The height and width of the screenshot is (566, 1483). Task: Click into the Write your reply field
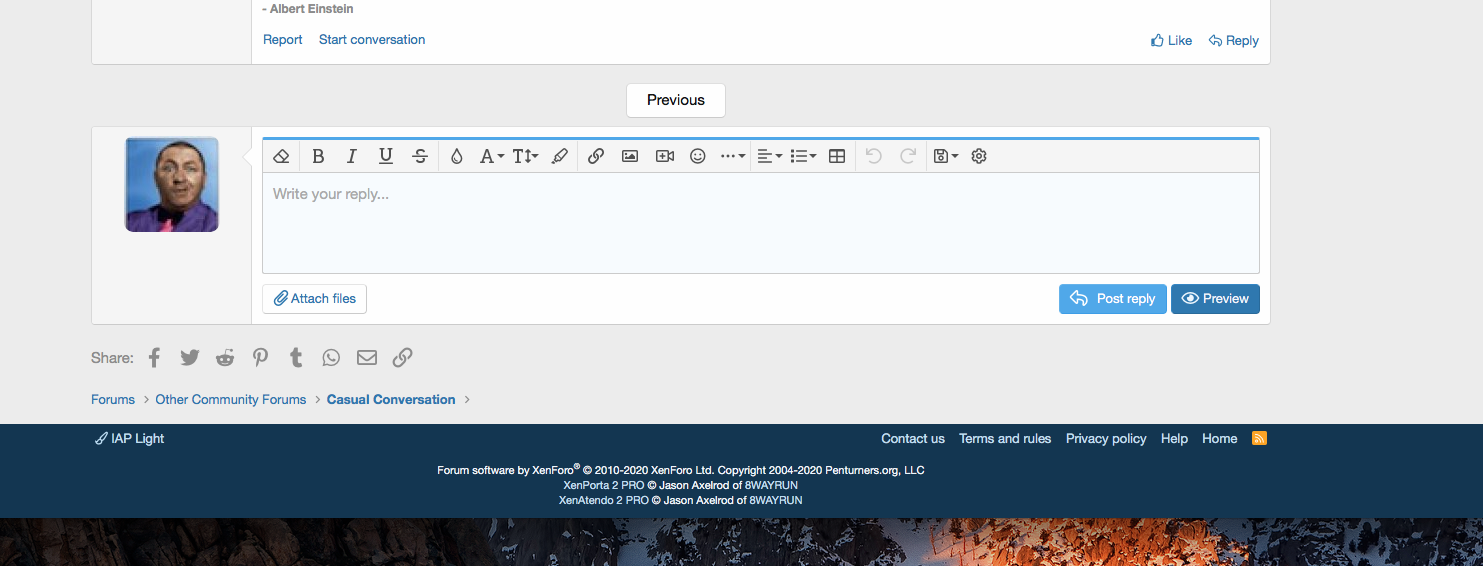(760, 222)
